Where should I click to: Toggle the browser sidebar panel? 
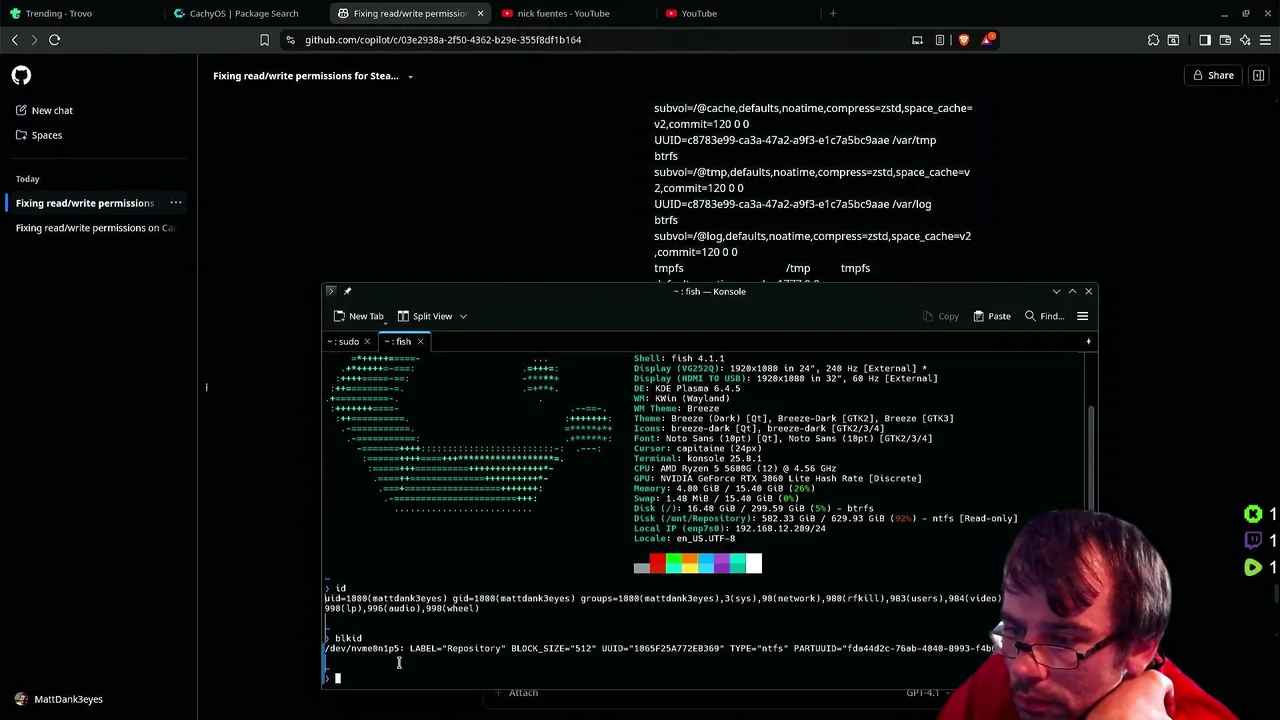[1205, 40]
